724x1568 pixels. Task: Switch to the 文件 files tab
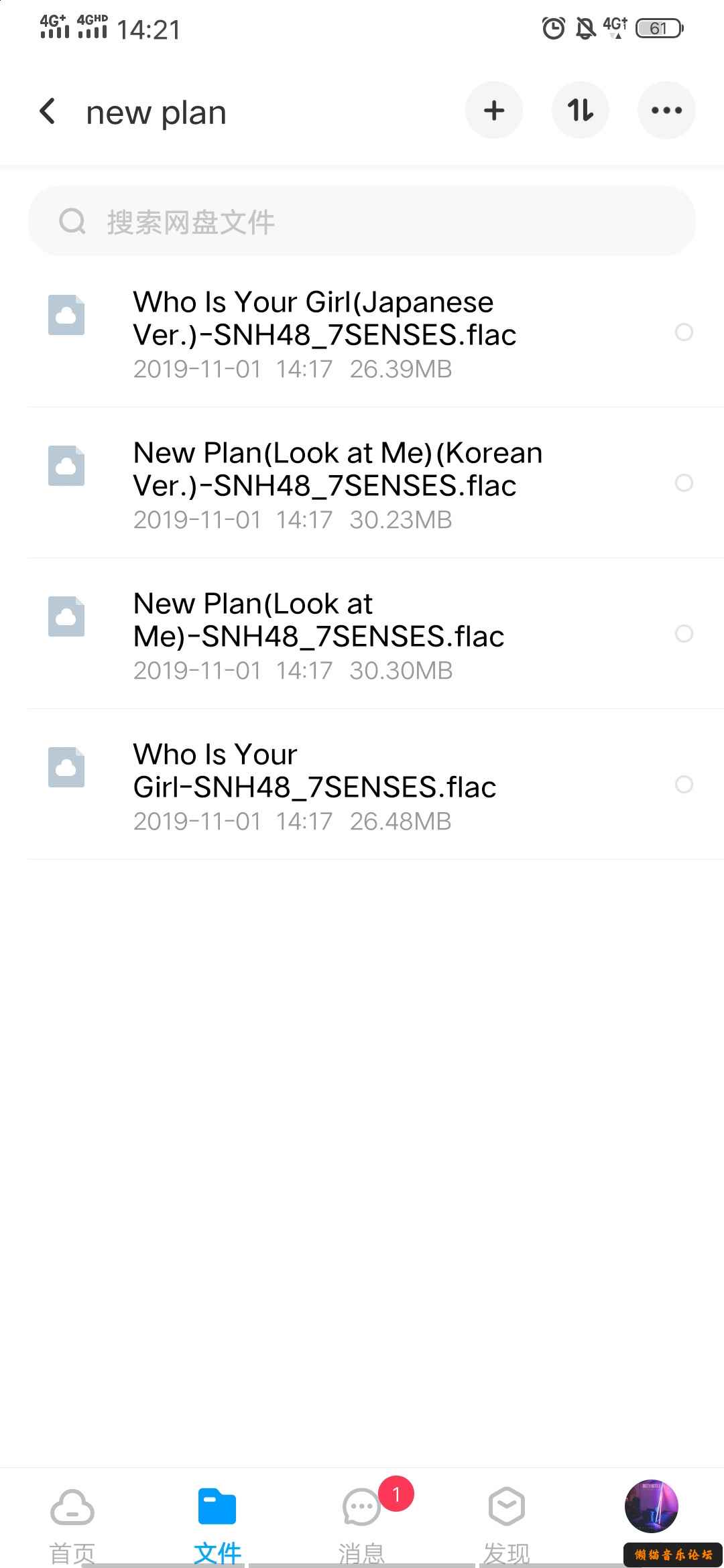point(217,1522)
